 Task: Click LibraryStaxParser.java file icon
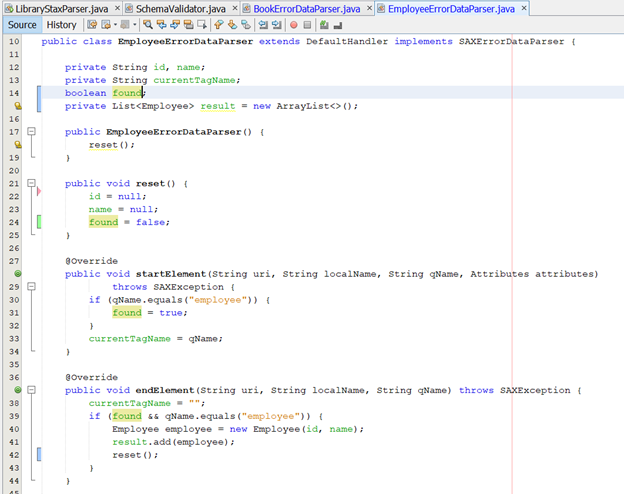(x=9, y=9)
